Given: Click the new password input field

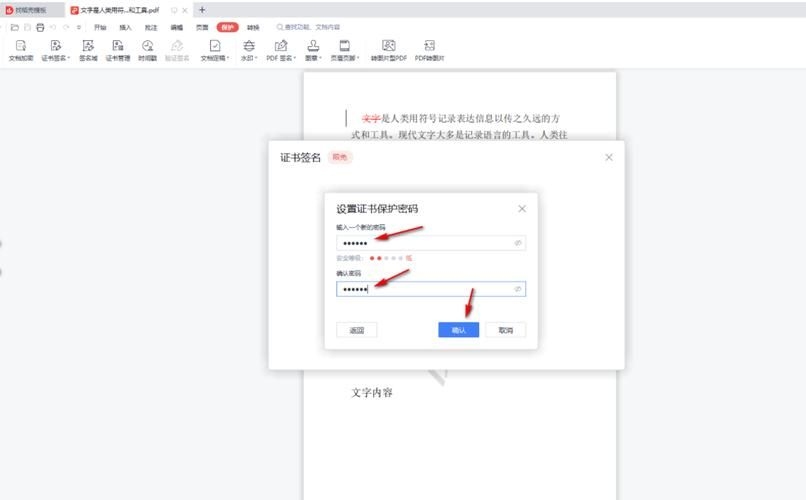Looking at the screenshot, I should tap(431, 243).
